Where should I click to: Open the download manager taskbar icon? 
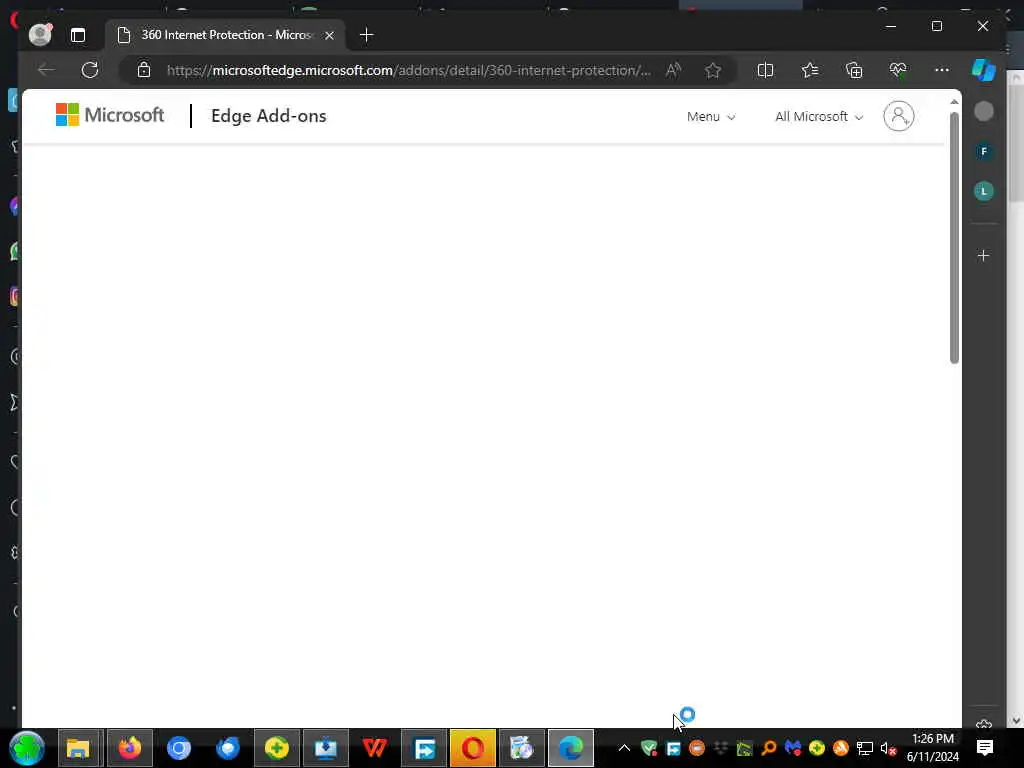tap(325, 748)
